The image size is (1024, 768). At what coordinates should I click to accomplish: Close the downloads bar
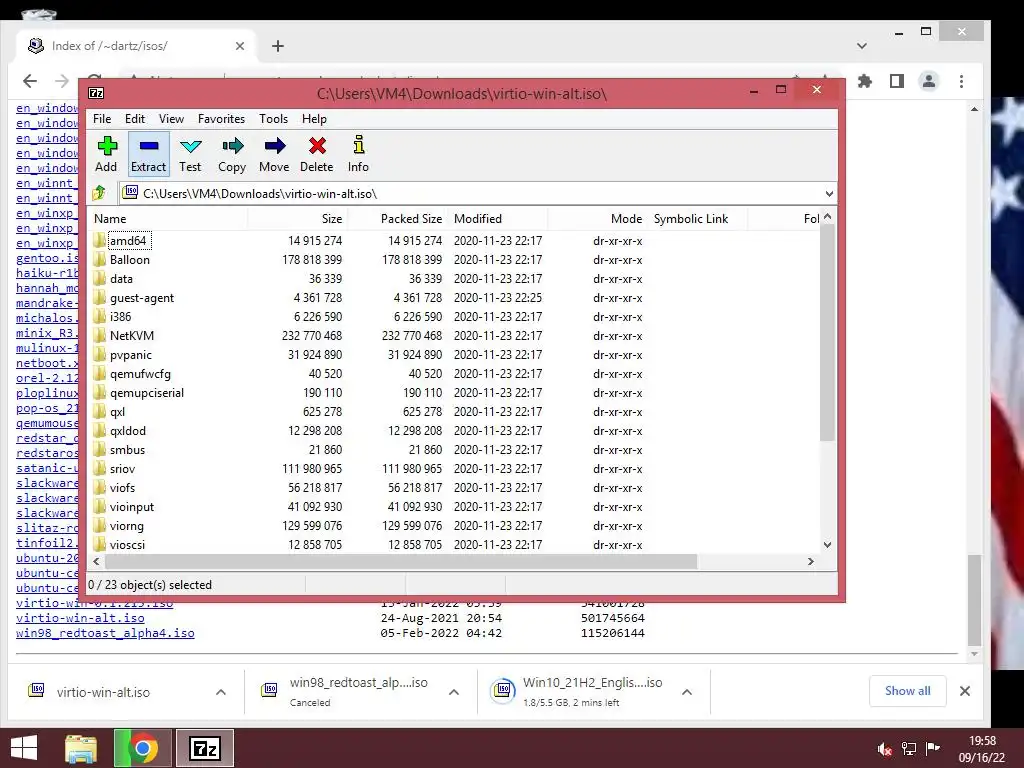(x=965, y=691)
